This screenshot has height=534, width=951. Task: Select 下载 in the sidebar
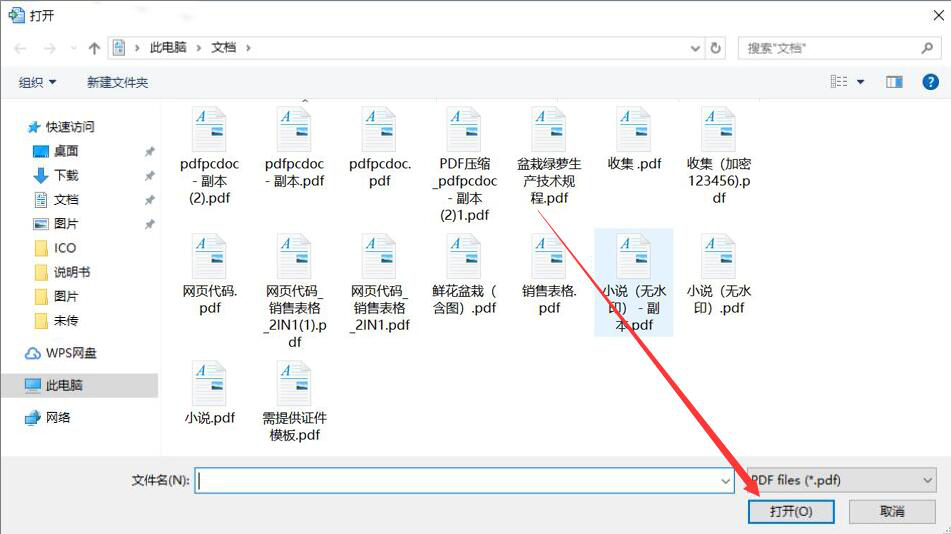point(55,175)
